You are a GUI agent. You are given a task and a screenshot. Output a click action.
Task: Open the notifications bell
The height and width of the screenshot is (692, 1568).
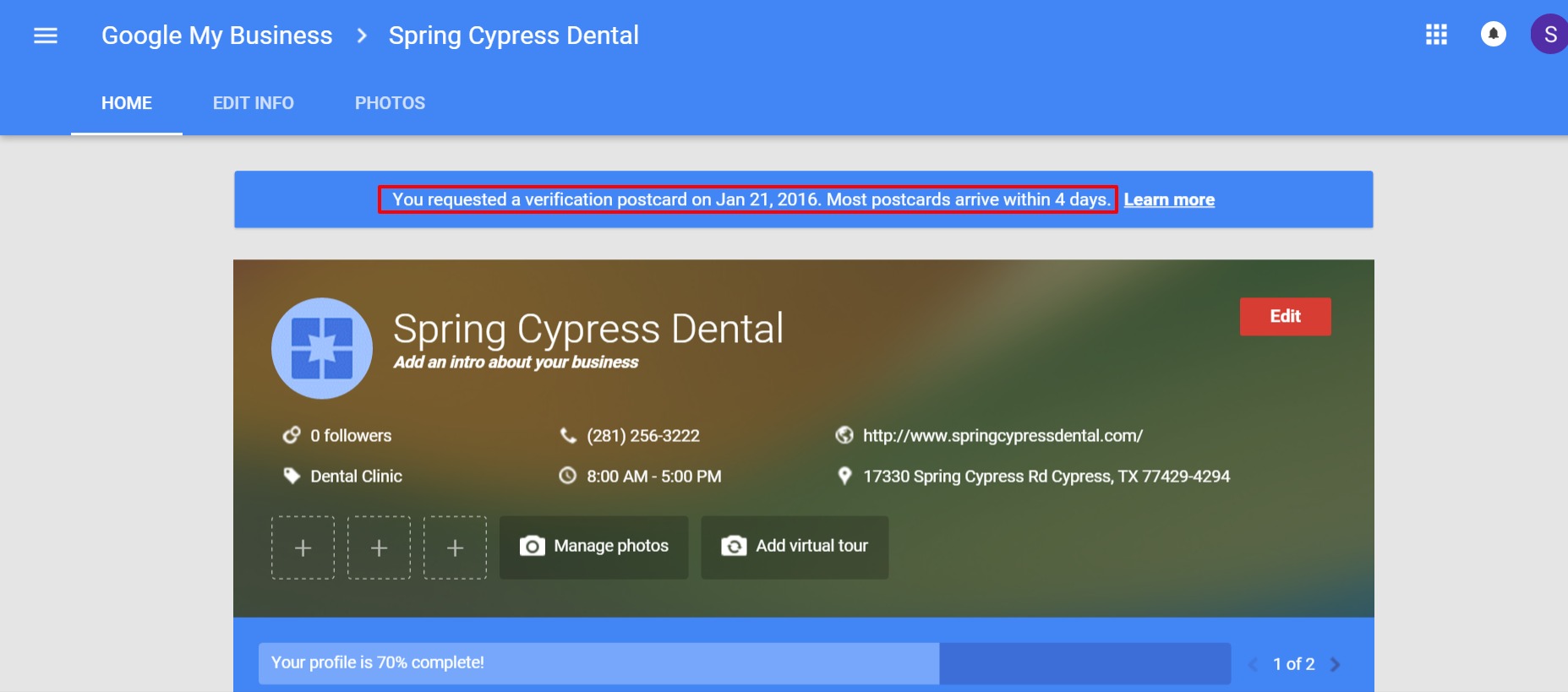click(x=1494, y=35)
